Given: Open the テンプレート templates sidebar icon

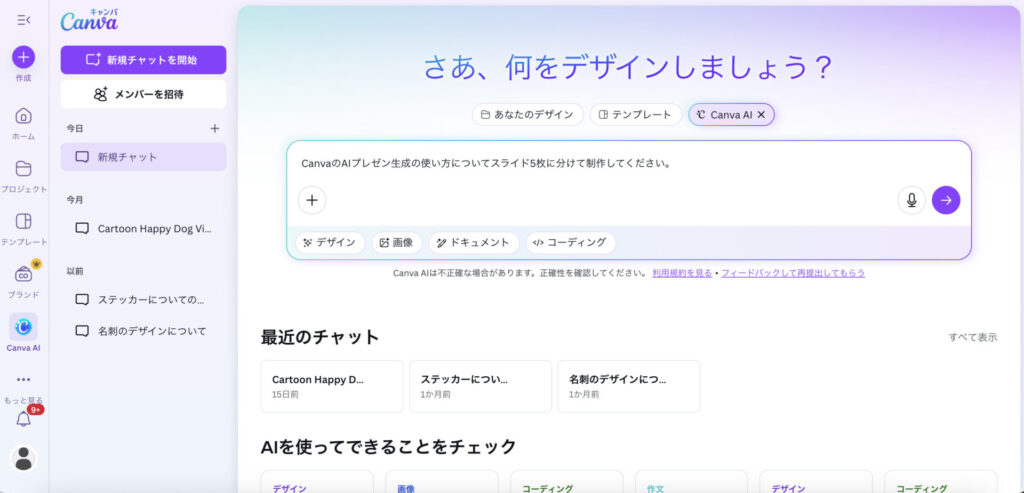Looking at the screenshot, I should [x=23, y=222].
